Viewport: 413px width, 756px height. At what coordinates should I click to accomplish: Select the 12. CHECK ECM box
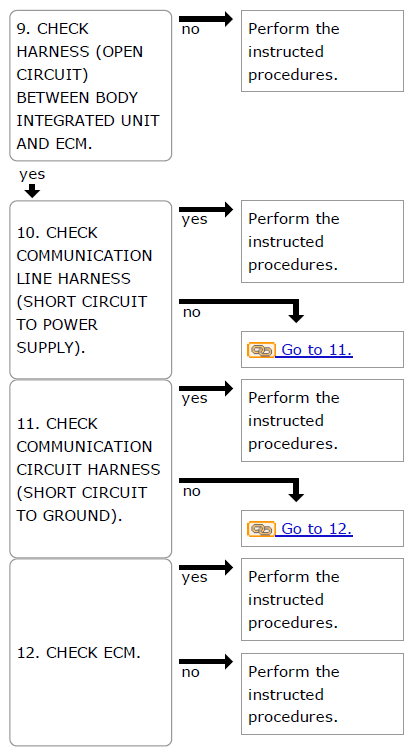(x=91, y=652)
